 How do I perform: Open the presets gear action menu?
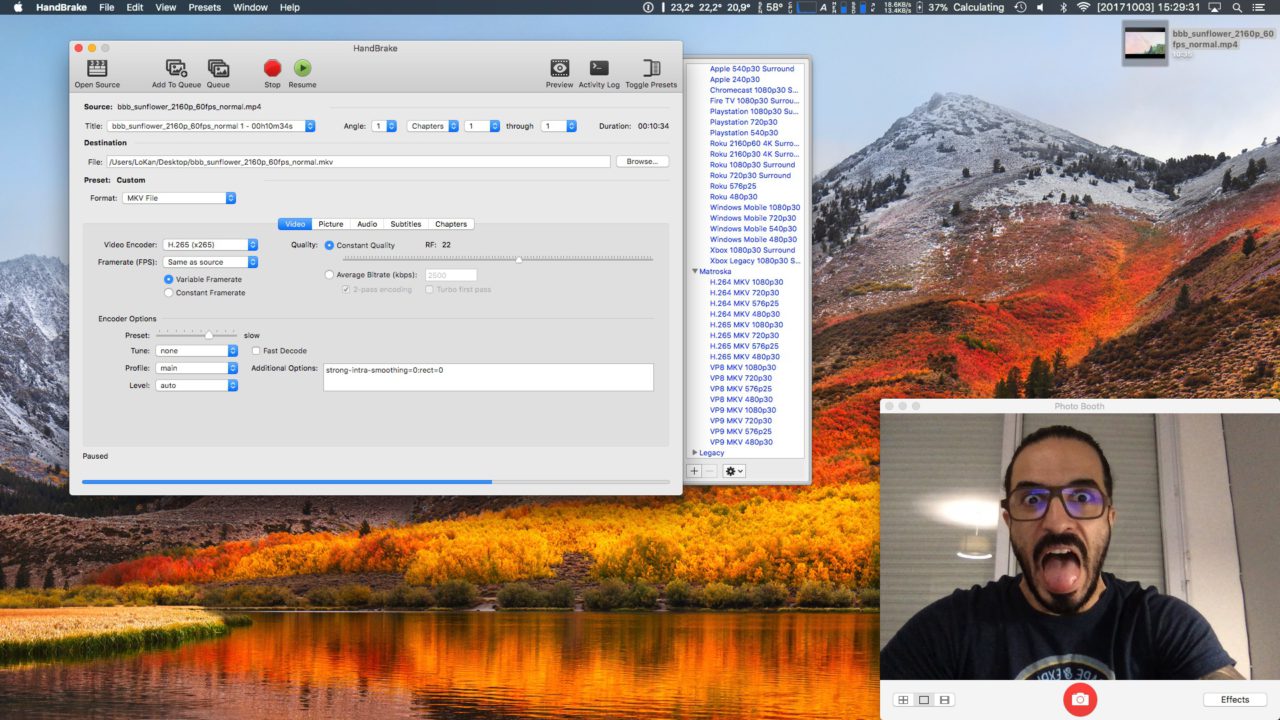(x=734, y=471)
